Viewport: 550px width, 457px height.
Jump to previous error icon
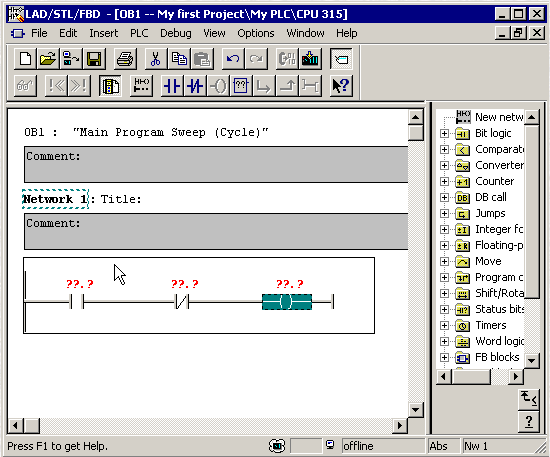point(56,86)
